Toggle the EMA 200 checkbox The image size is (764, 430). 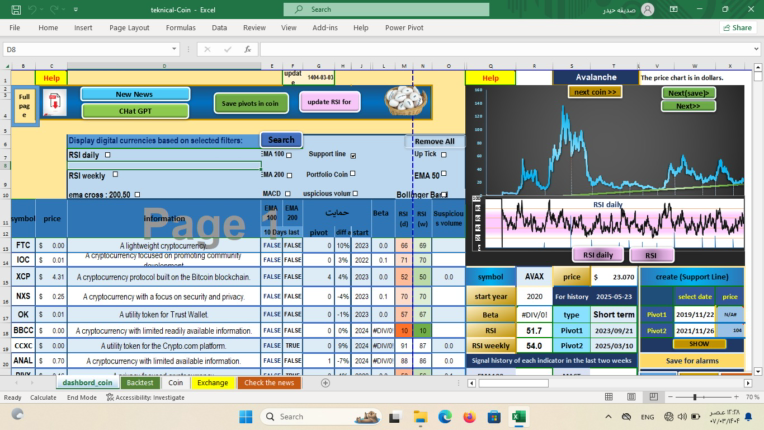pyautogui.click(x=289, y=175)
